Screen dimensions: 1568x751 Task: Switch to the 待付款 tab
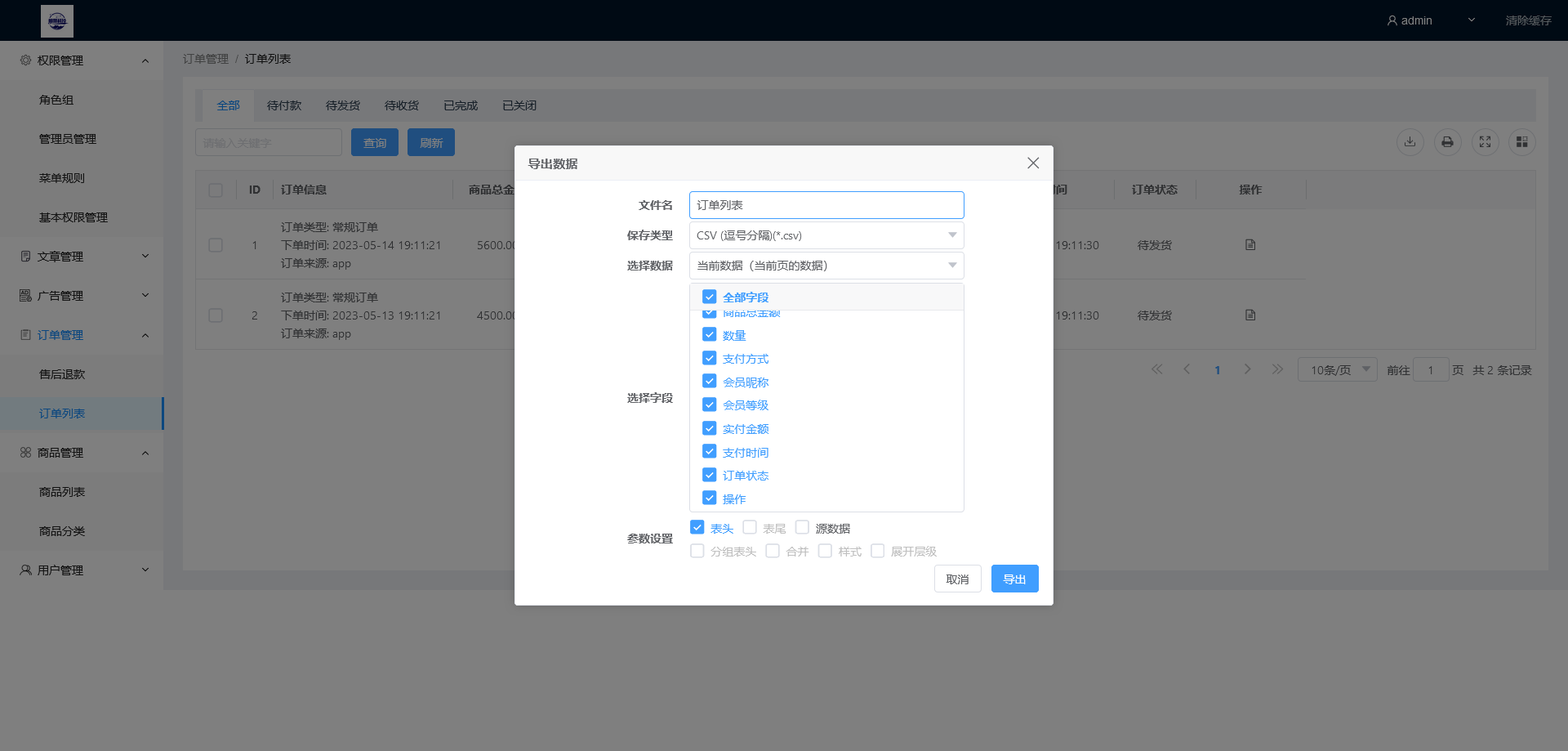tap(284, 105)
